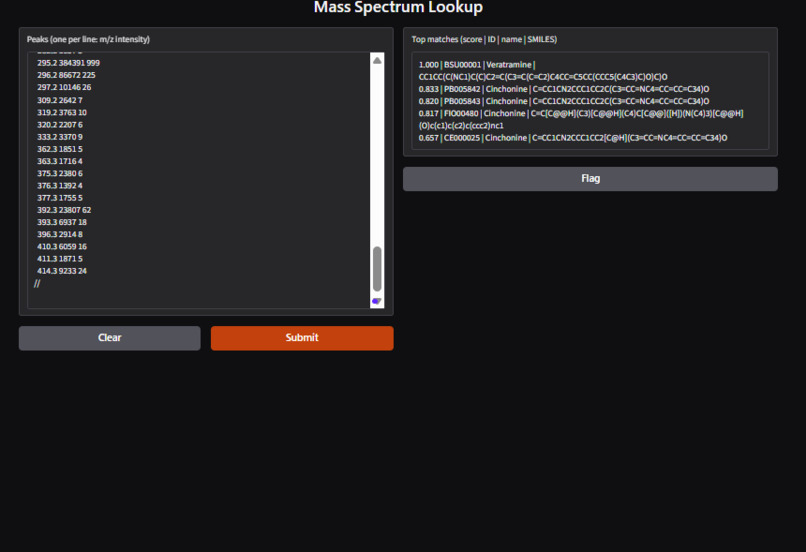This screenshot has height=552, width=806.
Task: Flag the current match results
Action: click(x=590, y=178)
